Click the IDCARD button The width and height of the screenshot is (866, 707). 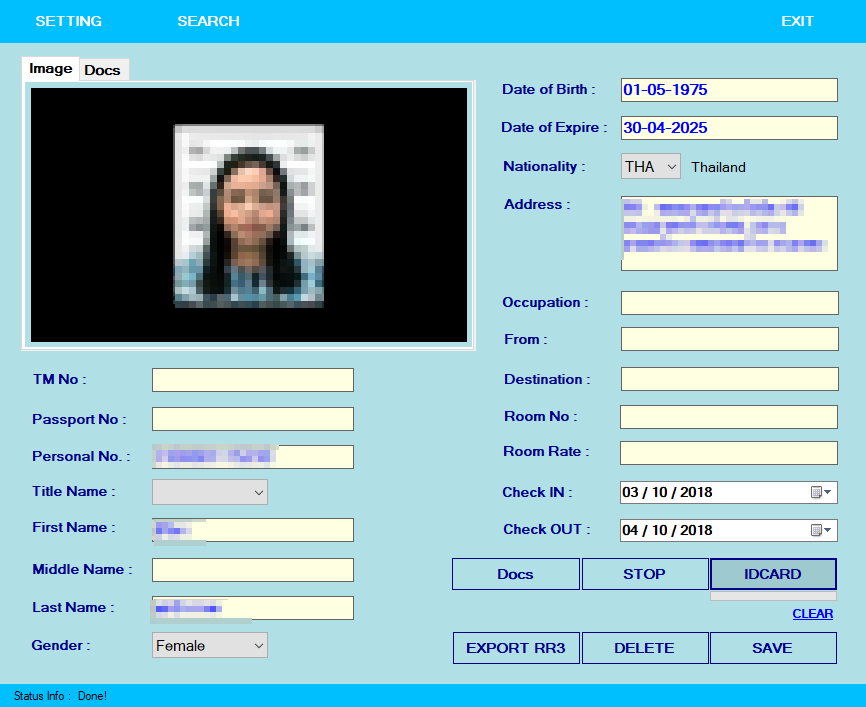(773, 574)
